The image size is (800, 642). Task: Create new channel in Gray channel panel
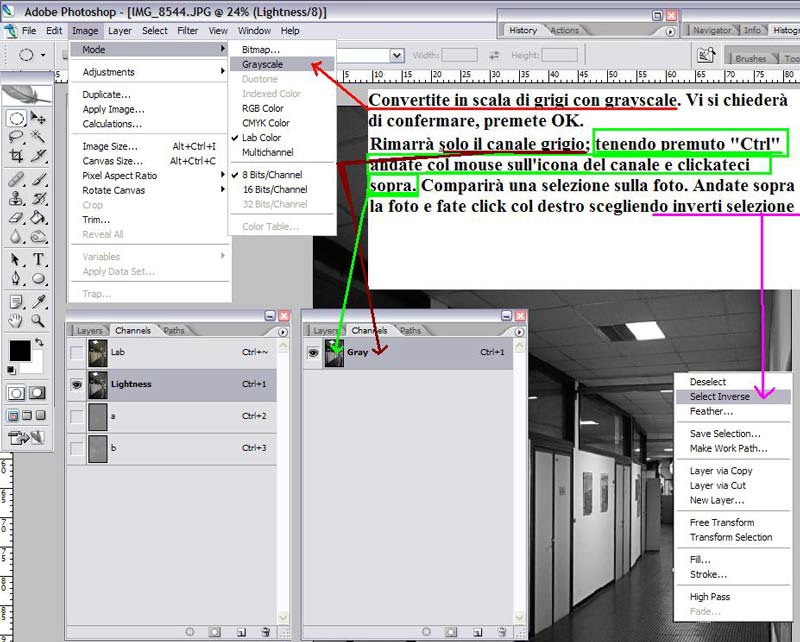478,632
